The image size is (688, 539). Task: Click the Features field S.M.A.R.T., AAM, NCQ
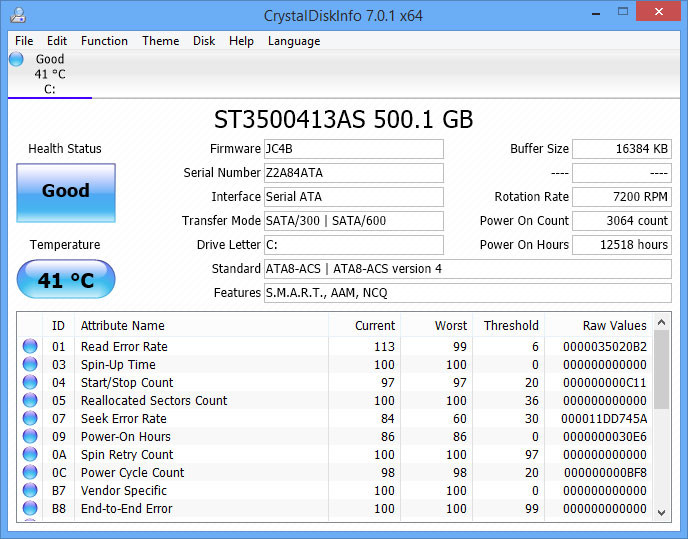click(x=468, y=293)
